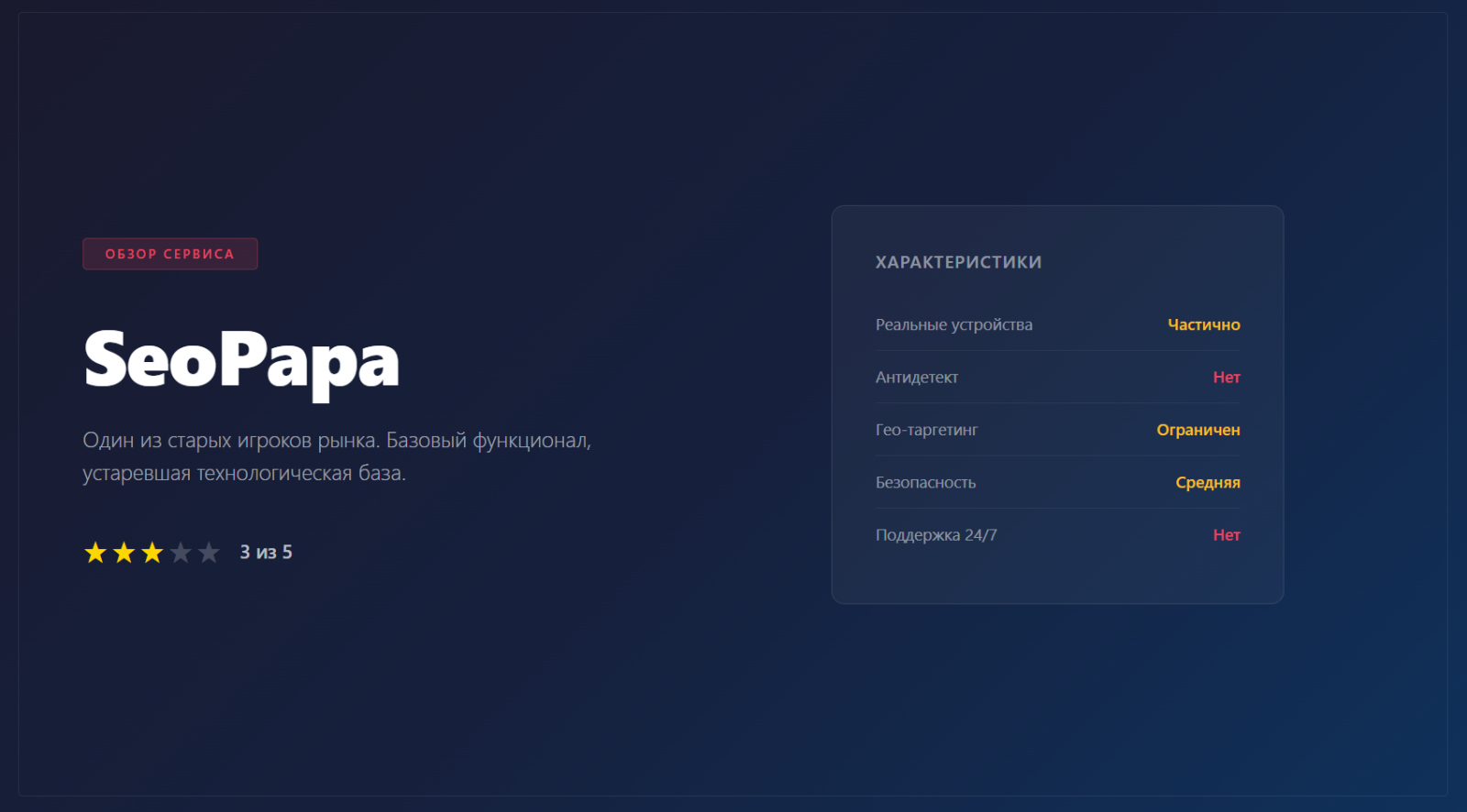The image size is (1467, 812).
Task: Click 'Нет' value in the Поддержка 24/7 row
Action: pos(1227,535)
